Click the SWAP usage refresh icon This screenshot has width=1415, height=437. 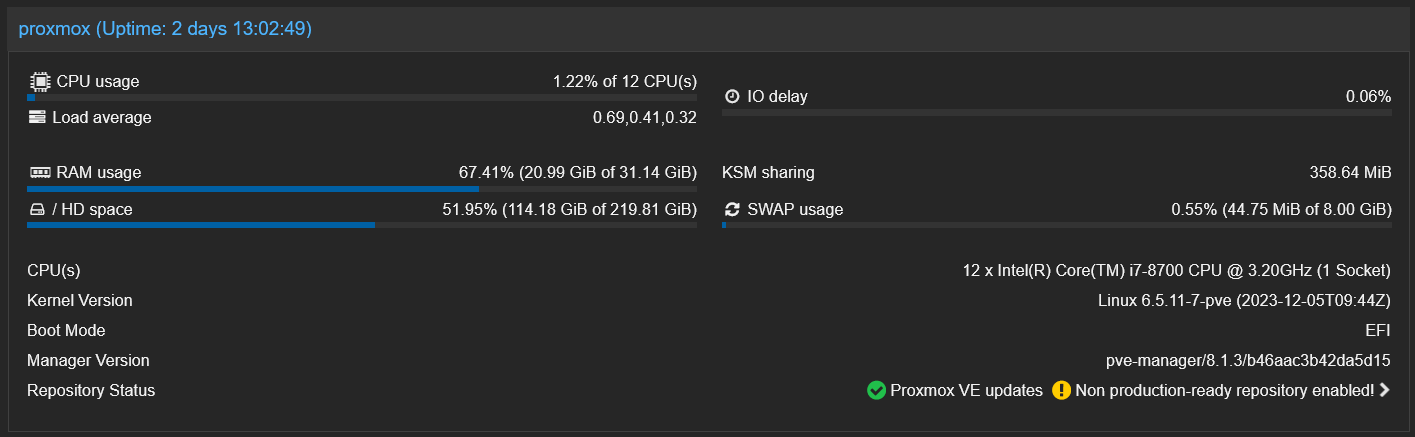pos(732,209)
